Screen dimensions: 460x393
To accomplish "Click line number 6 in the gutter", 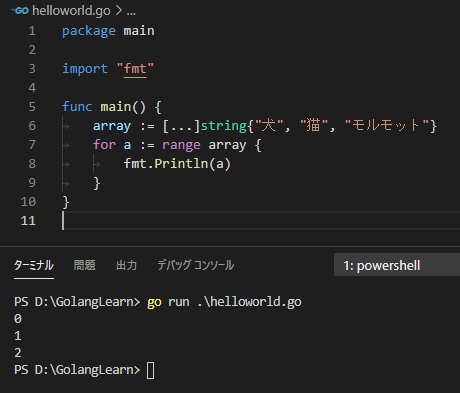I will coord(32,126).
